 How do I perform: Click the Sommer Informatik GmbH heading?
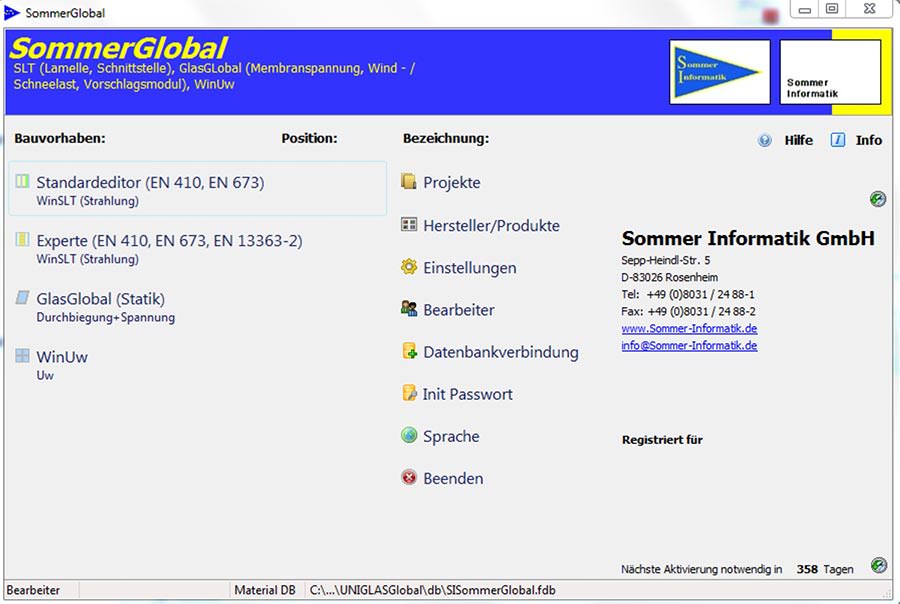pos(748,238)
